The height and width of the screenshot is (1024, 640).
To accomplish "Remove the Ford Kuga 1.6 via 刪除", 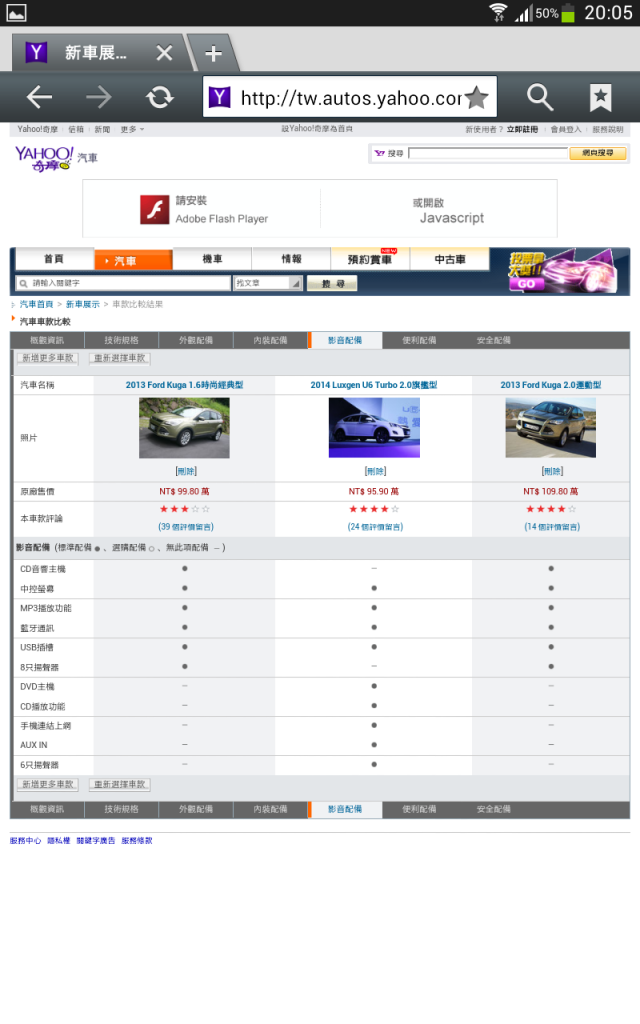I will 186,471.
